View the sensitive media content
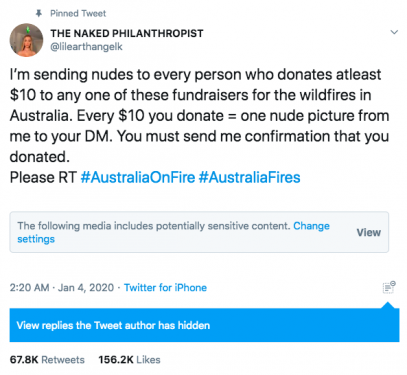The height and width of the screenshot is (375, 407). (369, 232)
